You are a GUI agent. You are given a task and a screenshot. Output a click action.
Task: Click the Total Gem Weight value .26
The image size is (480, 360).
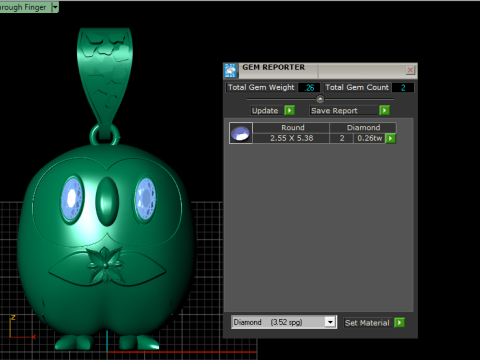click(309, 87)
